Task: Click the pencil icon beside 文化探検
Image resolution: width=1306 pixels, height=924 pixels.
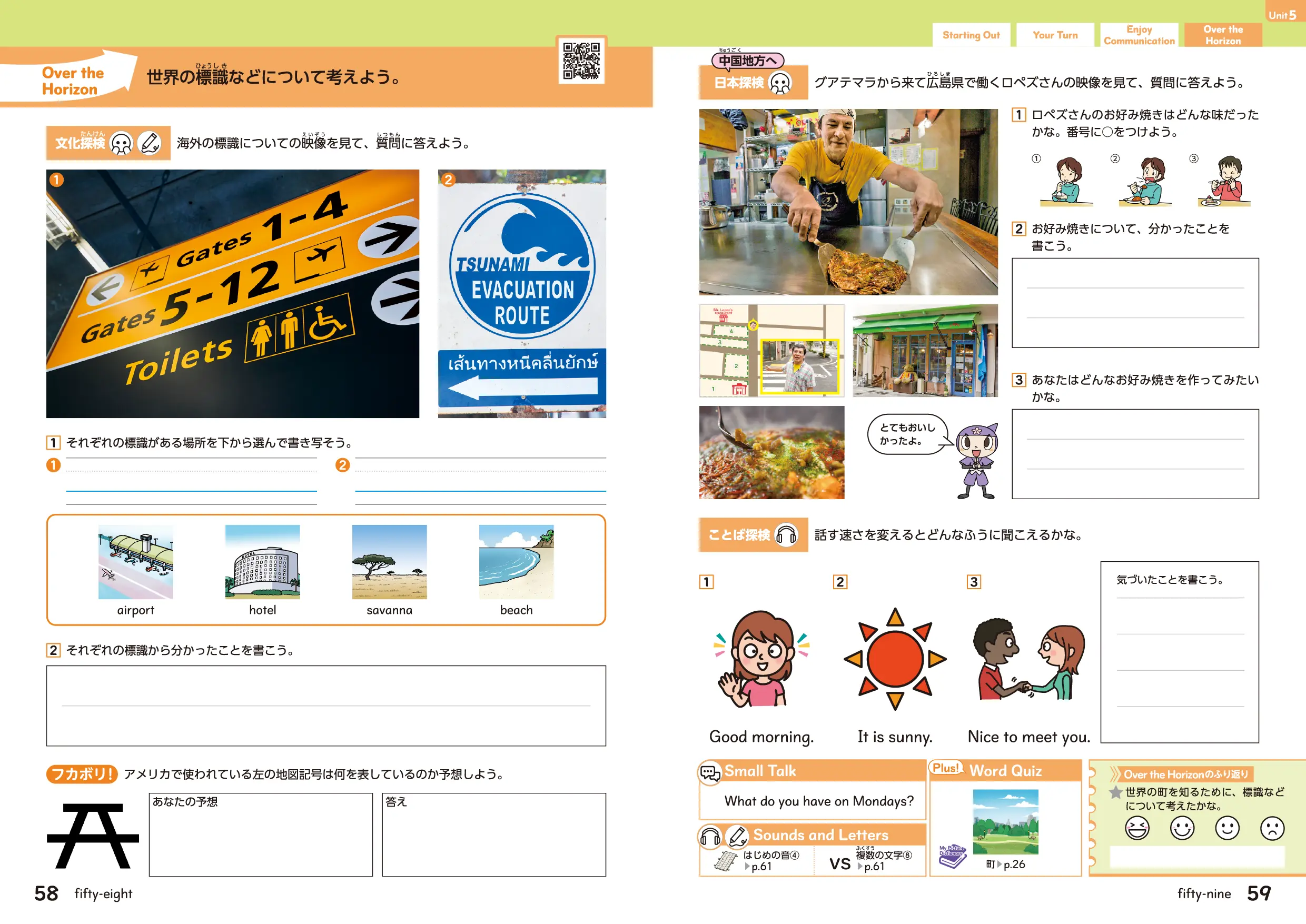Action: click(150, 143)
